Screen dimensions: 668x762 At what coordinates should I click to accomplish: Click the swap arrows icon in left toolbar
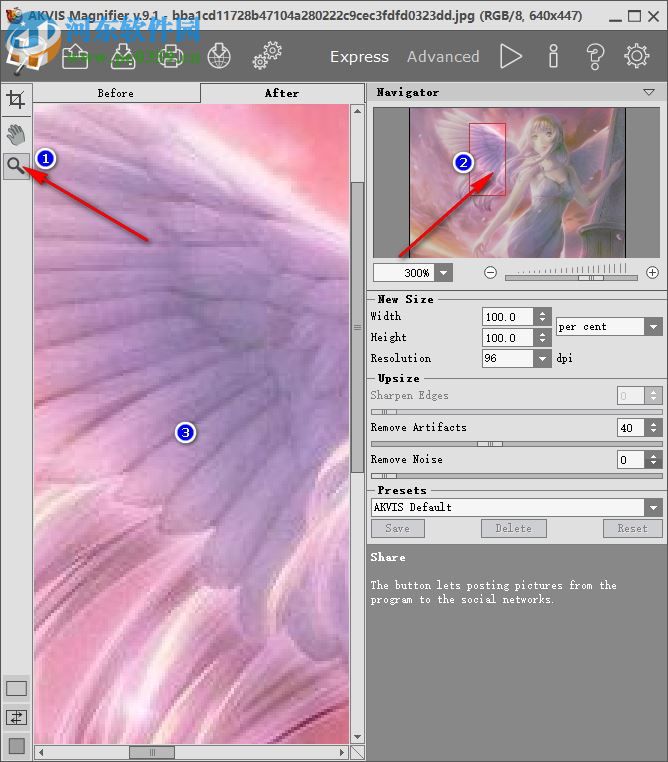click(x=16, y=717)
